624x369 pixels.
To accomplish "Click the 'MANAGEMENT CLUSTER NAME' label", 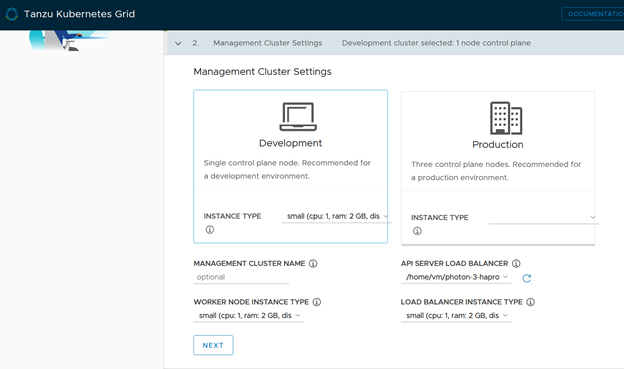I will click(250, 264).
